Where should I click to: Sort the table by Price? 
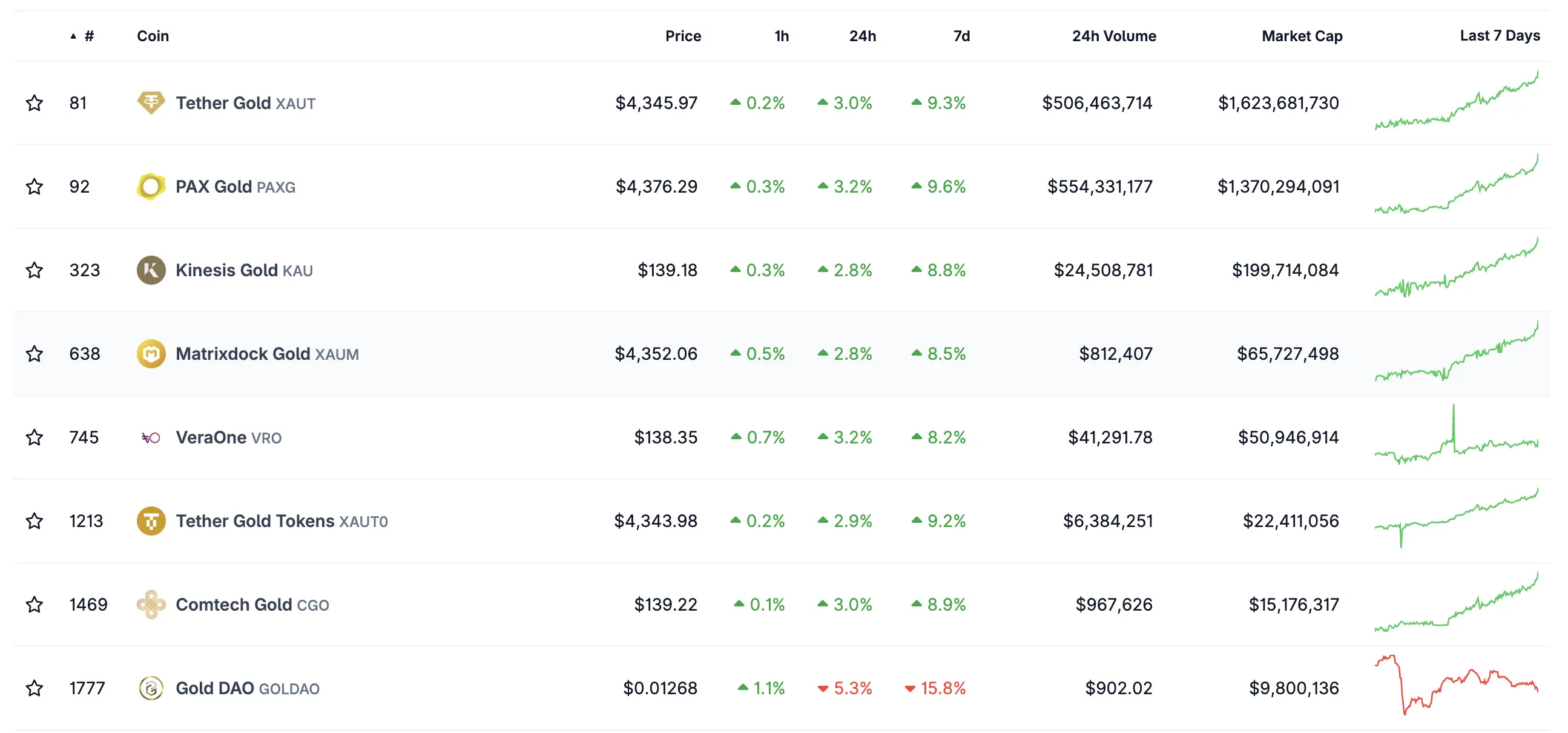coord(683,35)
